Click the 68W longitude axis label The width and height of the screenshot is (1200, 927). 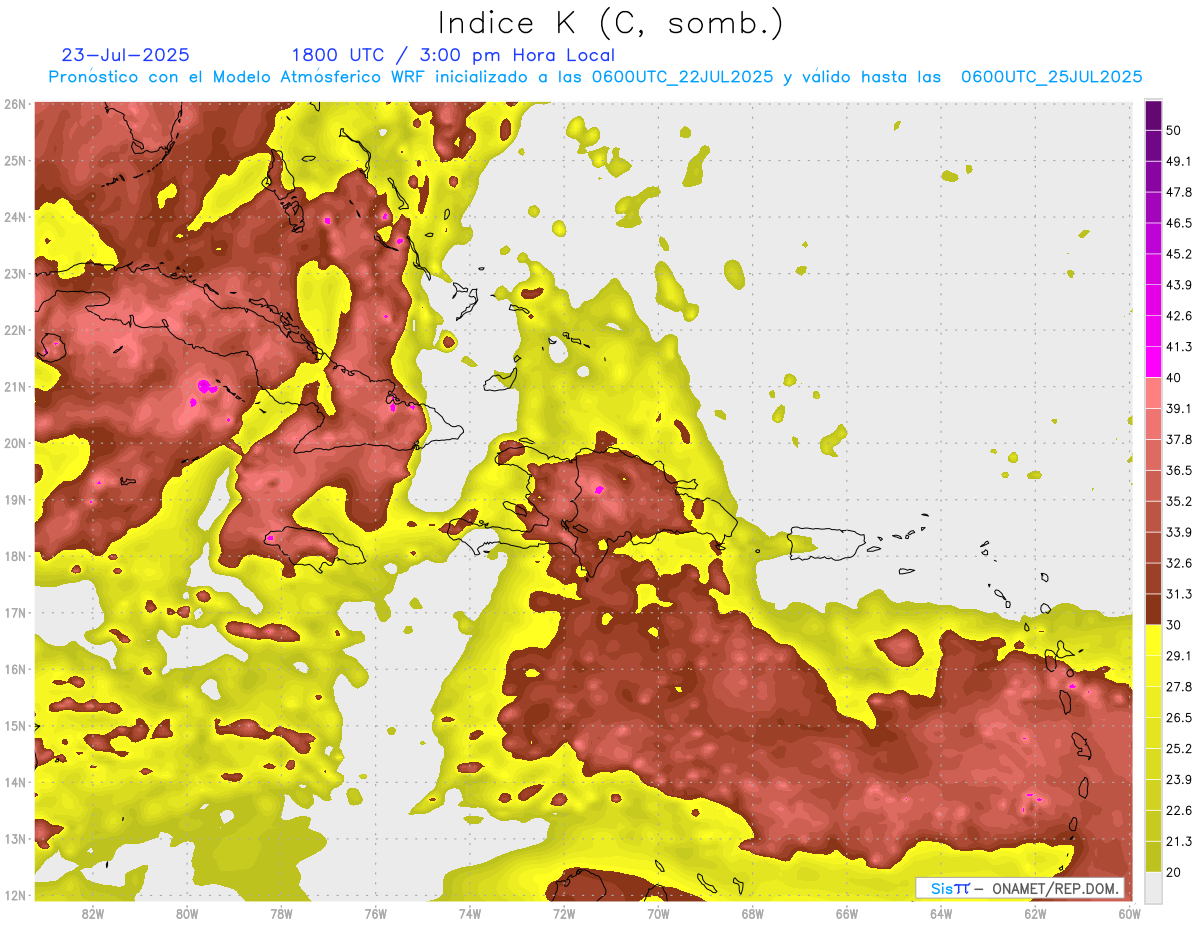pyautogui.click(x=753, y=914)
